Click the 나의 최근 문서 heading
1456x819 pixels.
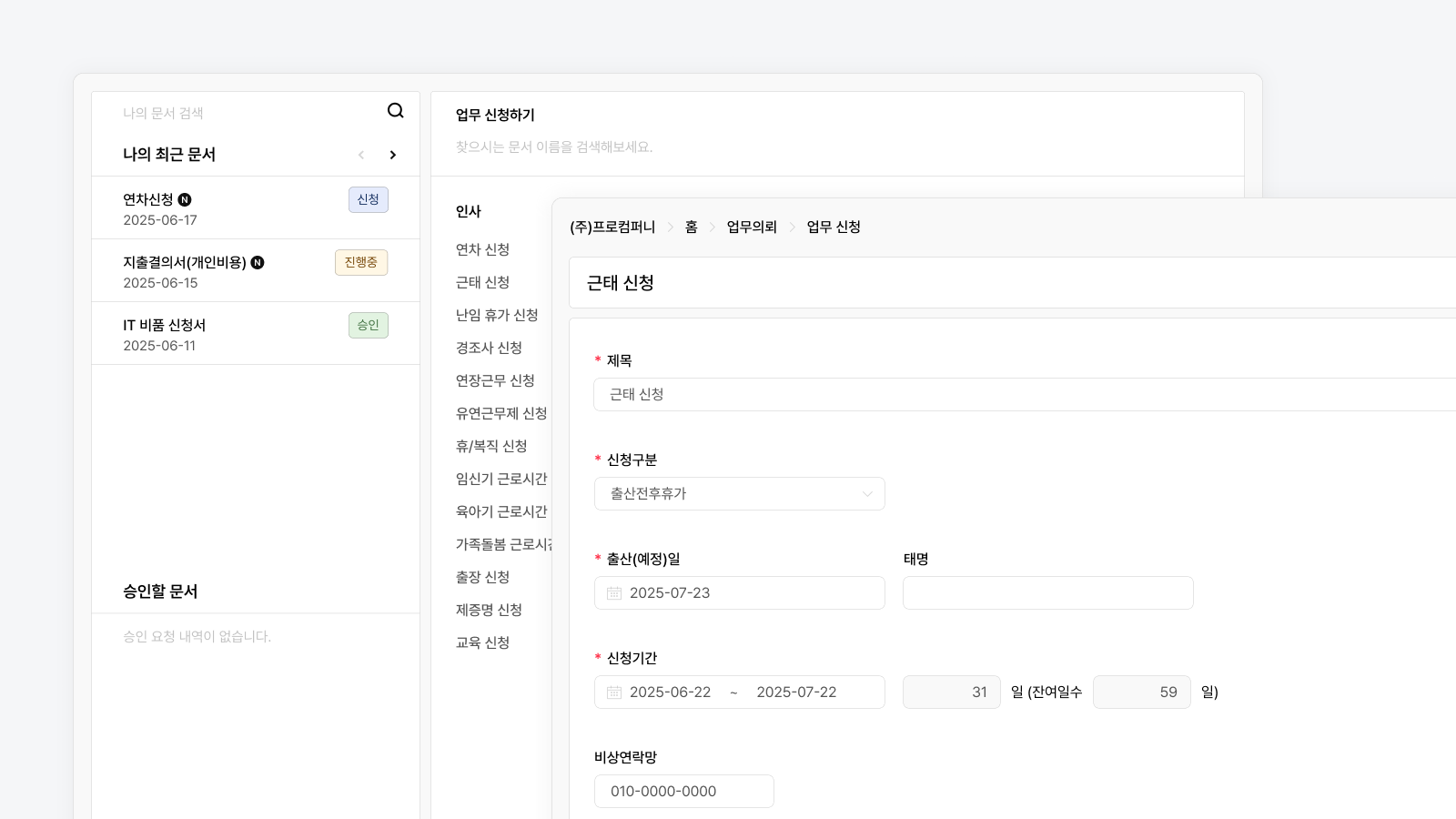pos(169,155)
